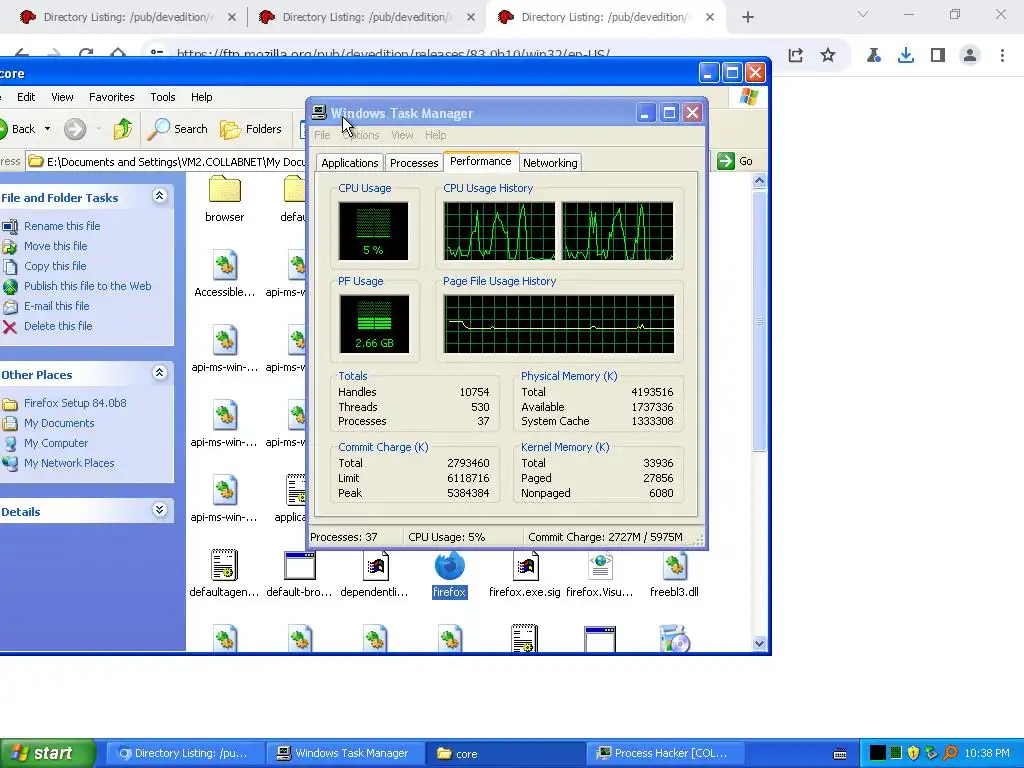Open the Explorer Favorites menu

pyautogui.click(x=112, y=97)
